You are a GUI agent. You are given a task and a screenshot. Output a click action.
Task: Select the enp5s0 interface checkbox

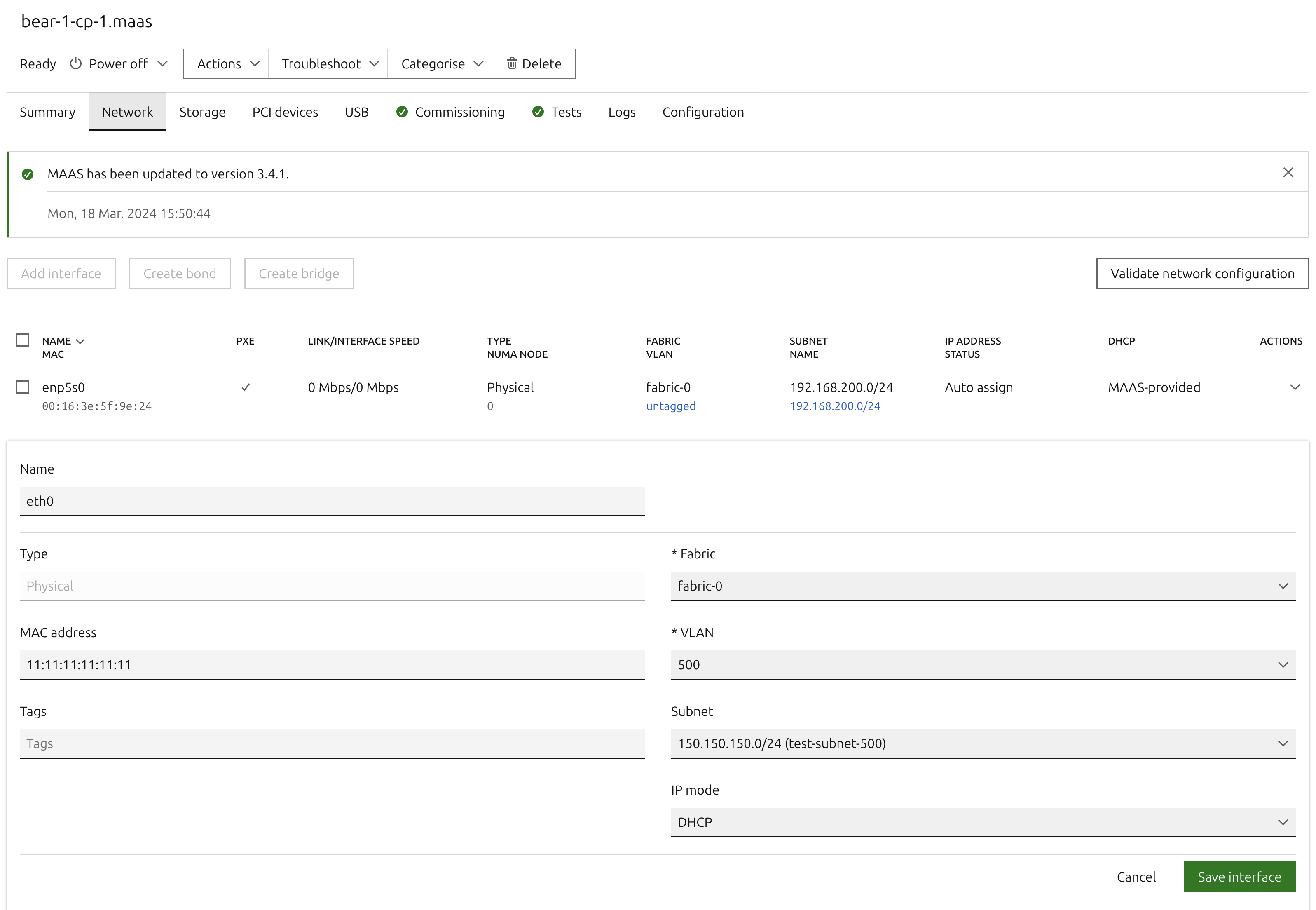click(22, 387)
